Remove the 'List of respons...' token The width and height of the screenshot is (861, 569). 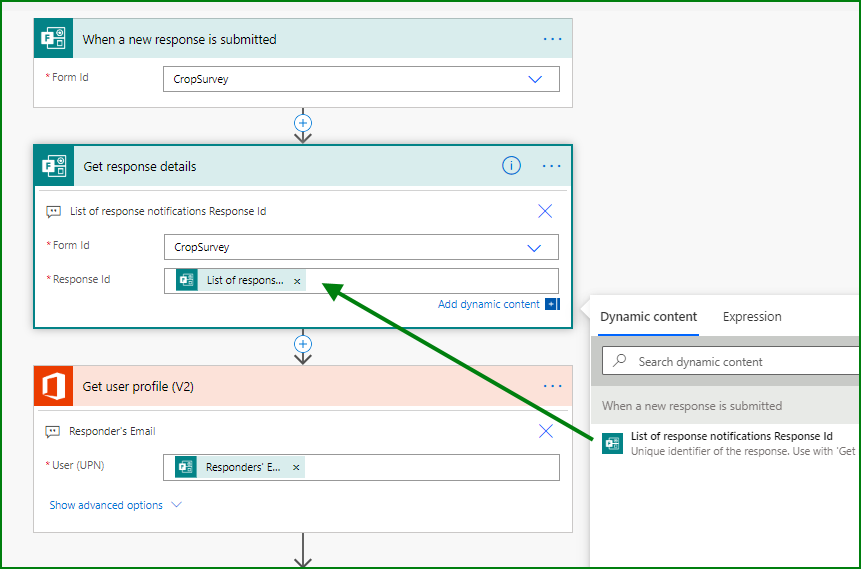coord(297,281)
